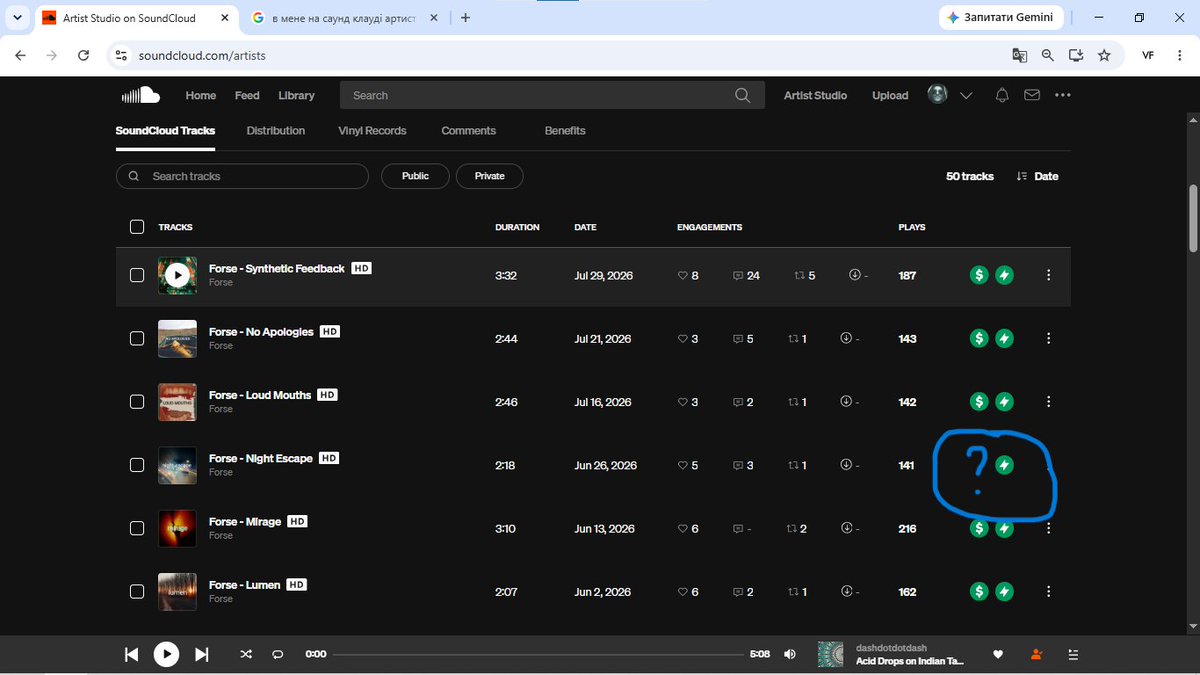
Task: Skip to next track in the player bar
Action: pos(201,654)
